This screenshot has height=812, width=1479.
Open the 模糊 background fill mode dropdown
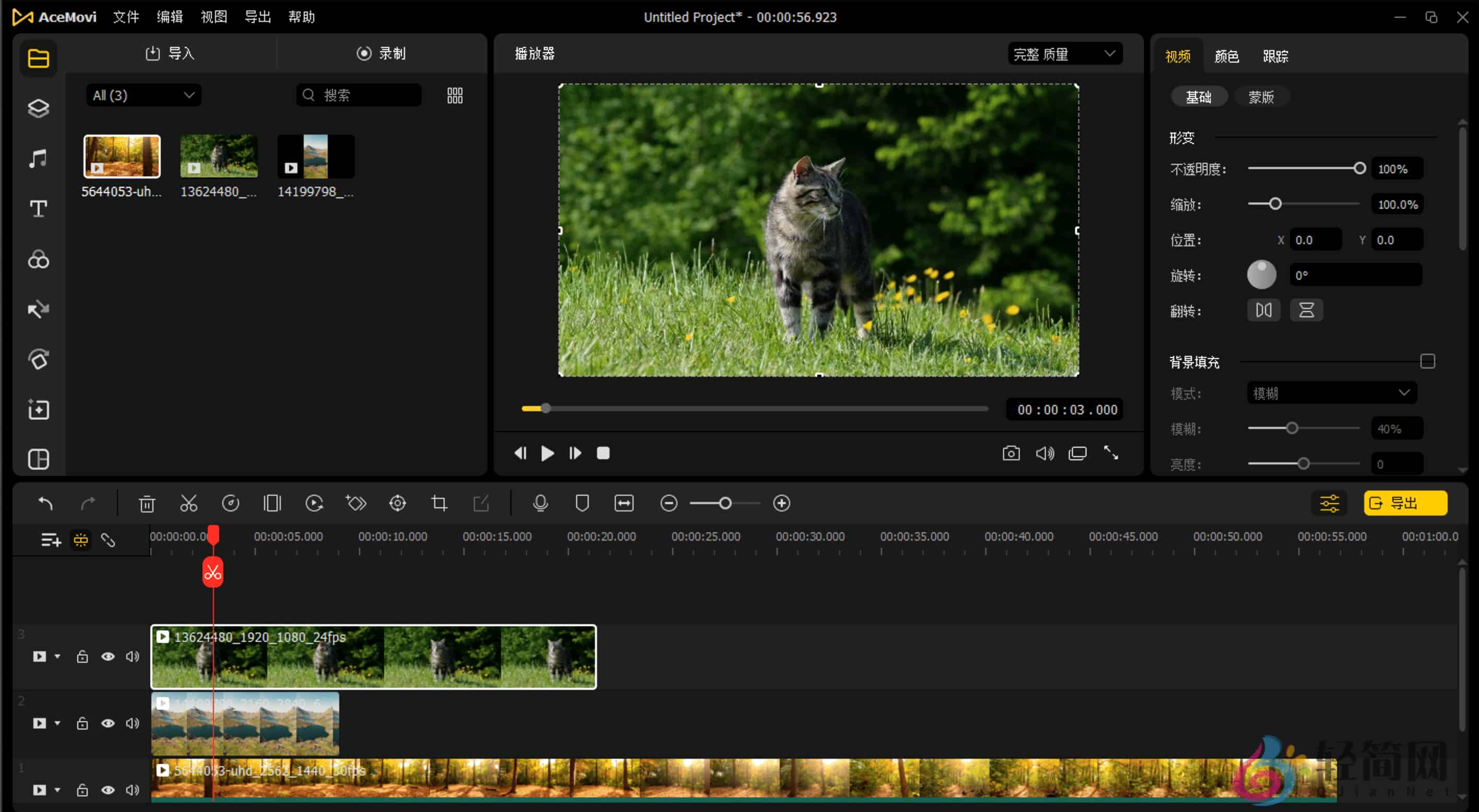[x=1331, y=393]
